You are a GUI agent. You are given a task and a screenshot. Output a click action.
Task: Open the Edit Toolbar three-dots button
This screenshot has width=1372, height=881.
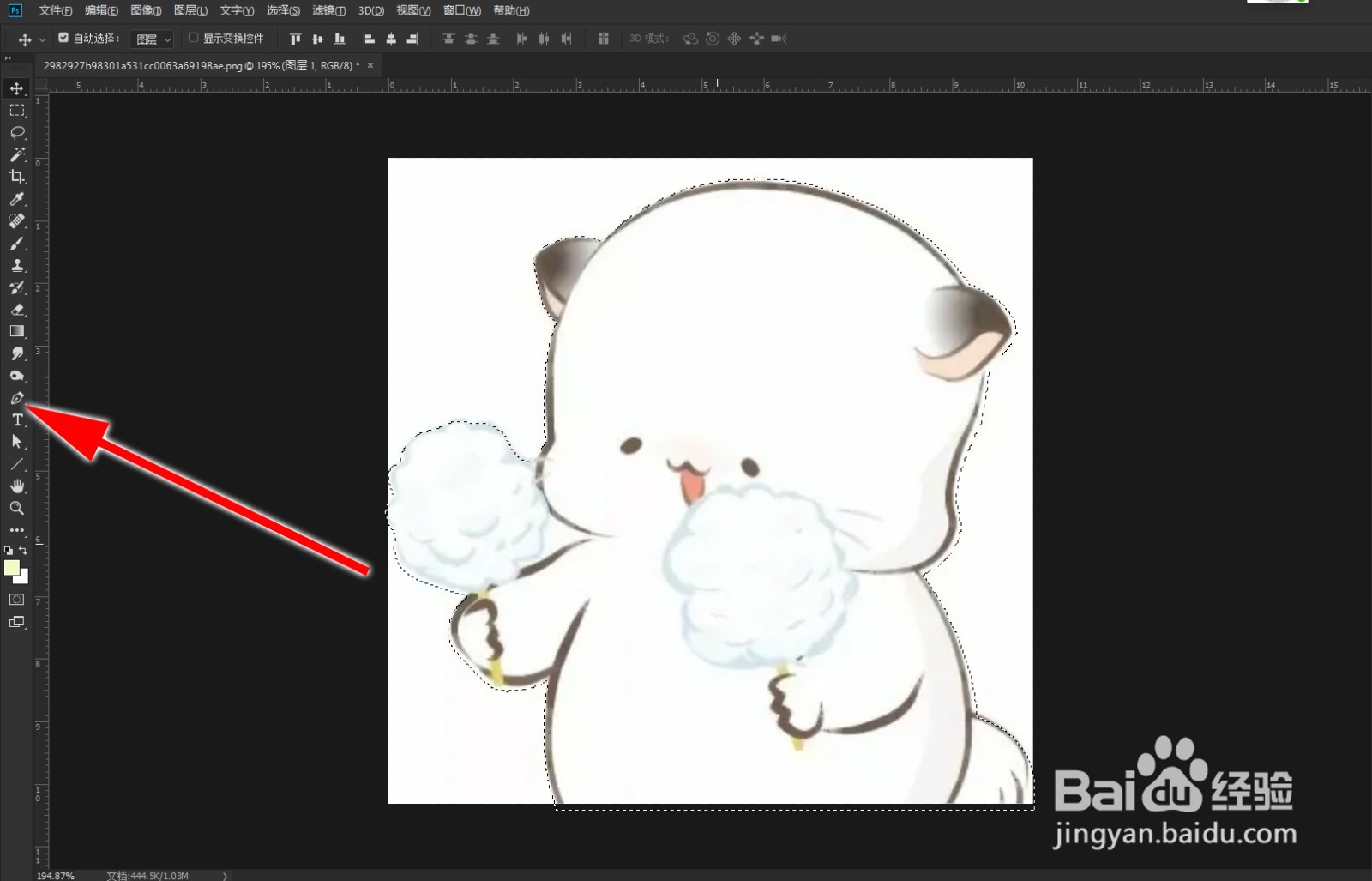(17, 530)
